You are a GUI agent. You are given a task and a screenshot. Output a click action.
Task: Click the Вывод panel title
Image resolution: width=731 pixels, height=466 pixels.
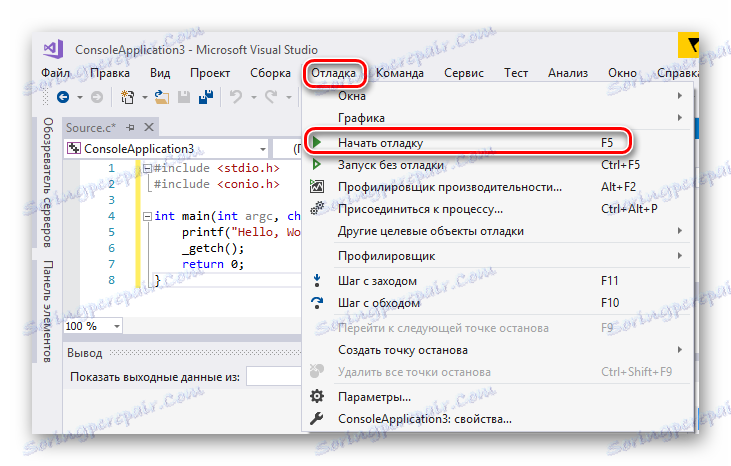click(x=84, y=353)
